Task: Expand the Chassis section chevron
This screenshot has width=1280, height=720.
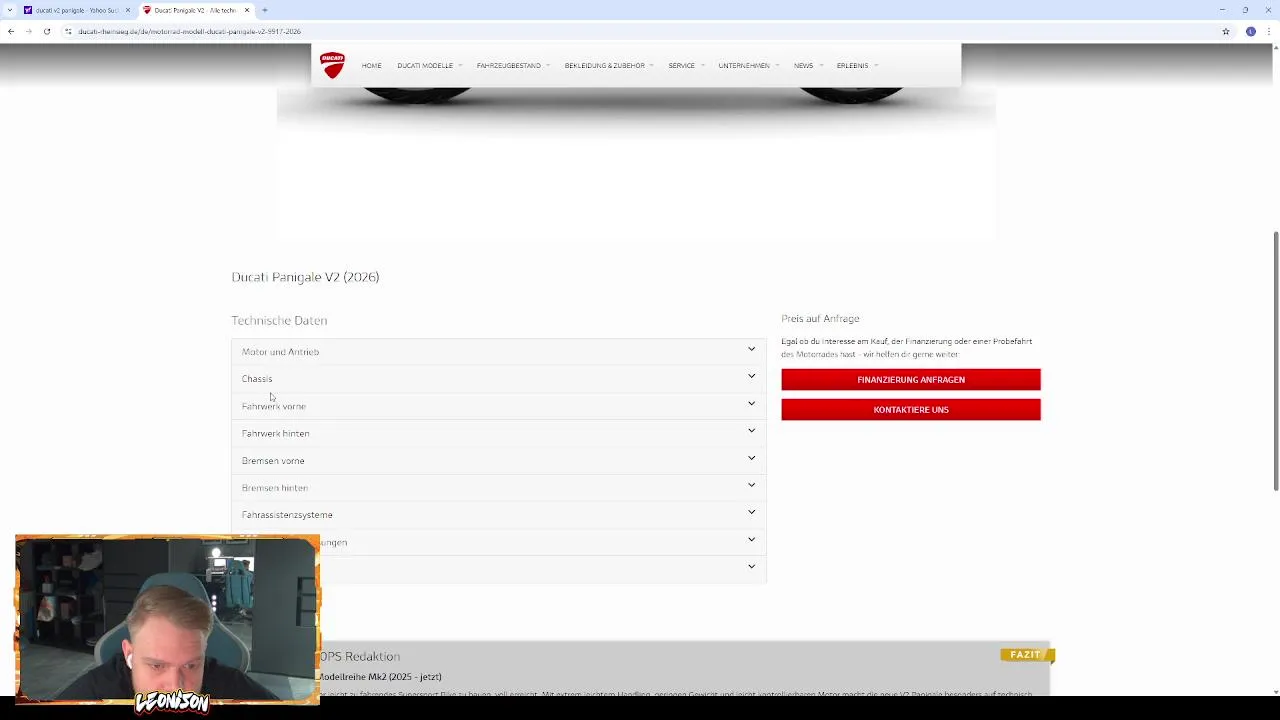Action: 751,376
